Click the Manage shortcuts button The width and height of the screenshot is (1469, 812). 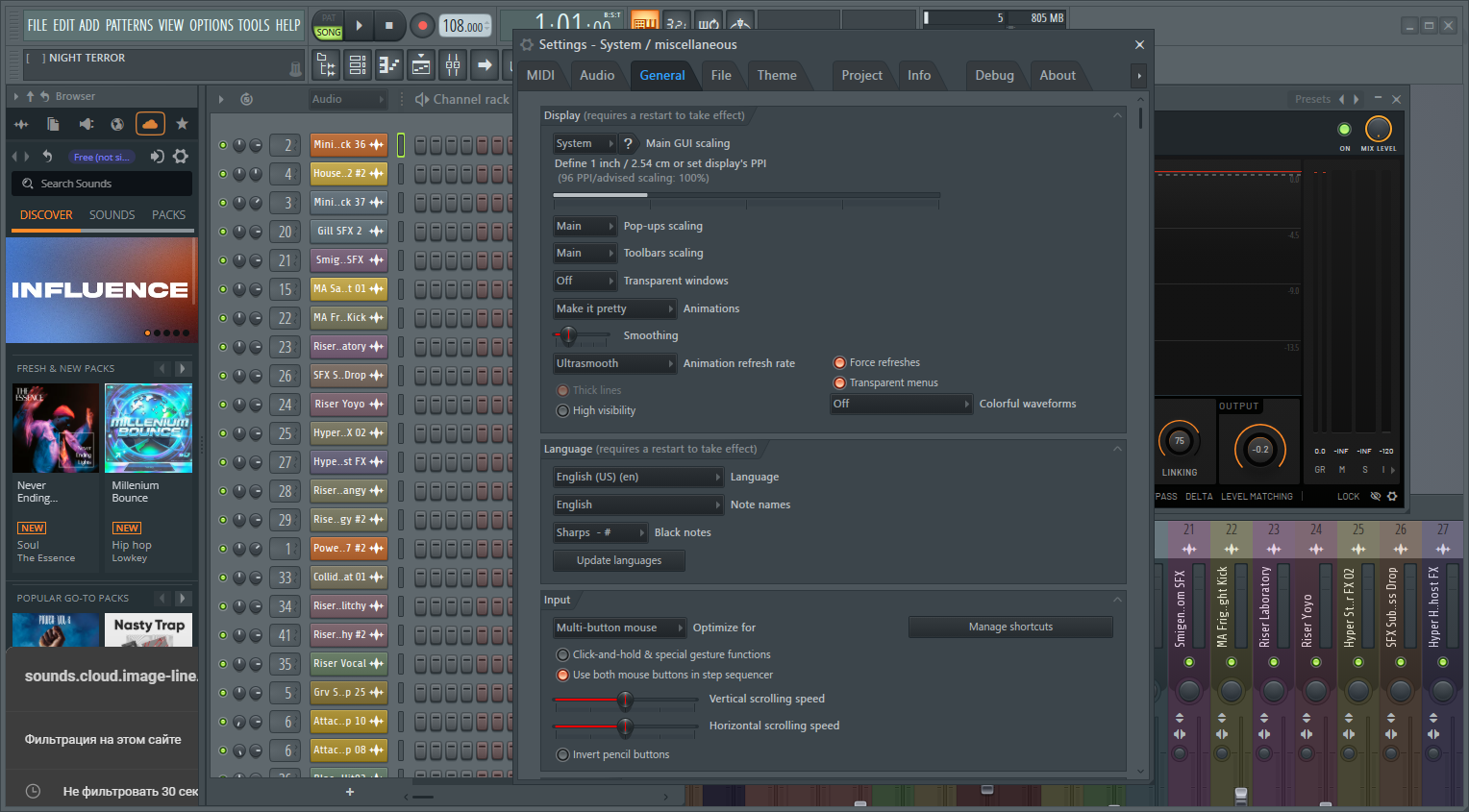[x=1010, y=627]
